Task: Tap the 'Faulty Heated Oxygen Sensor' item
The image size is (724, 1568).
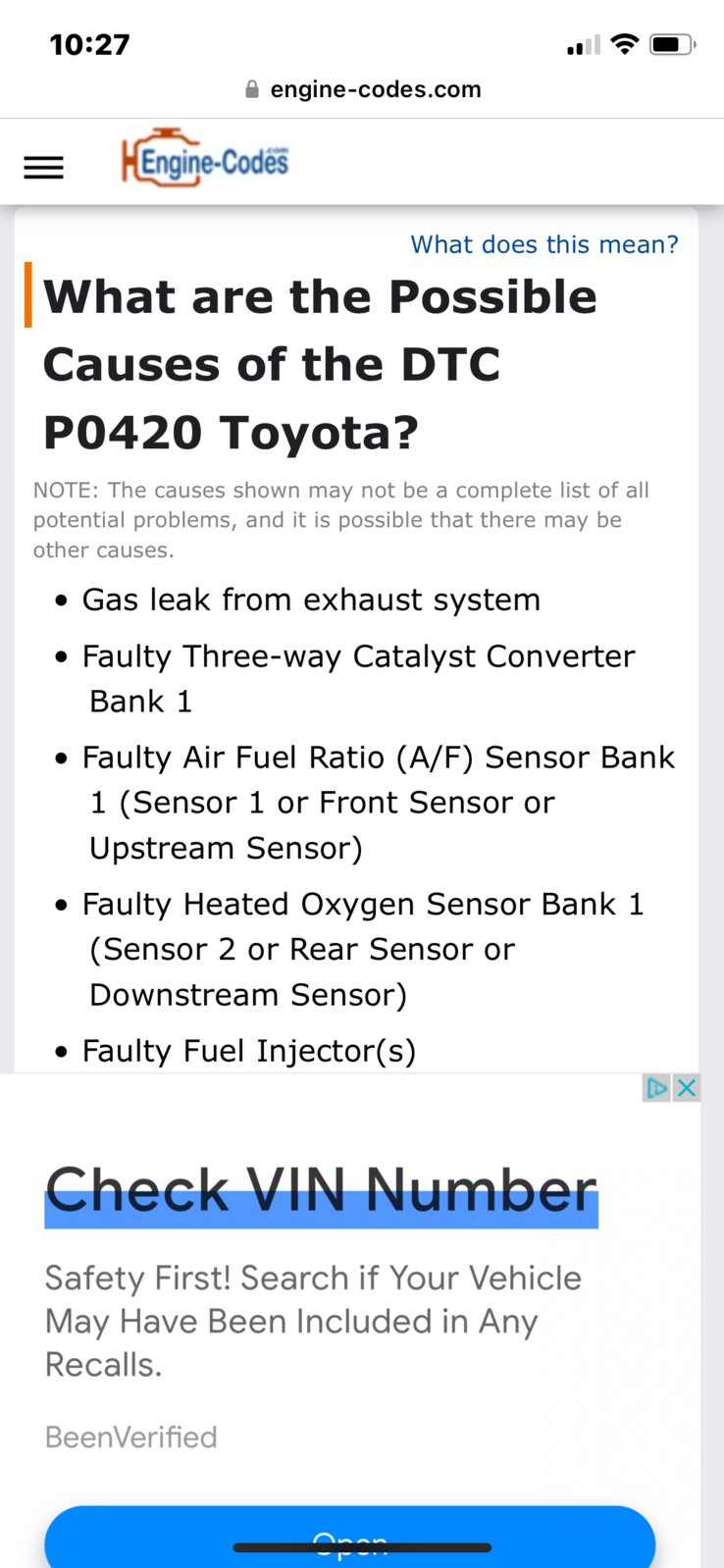Action: tap(363, 949)
